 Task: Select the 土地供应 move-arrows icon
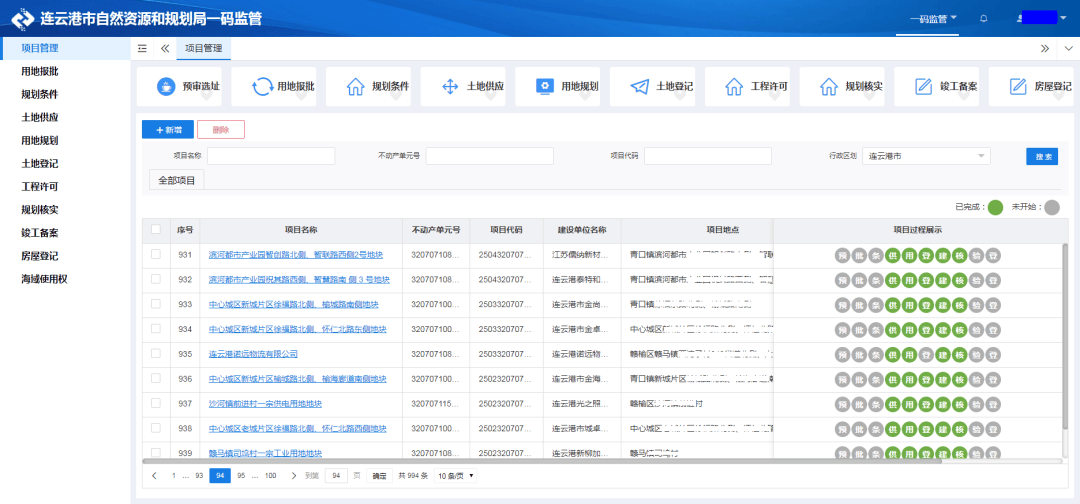coord(450,87)
